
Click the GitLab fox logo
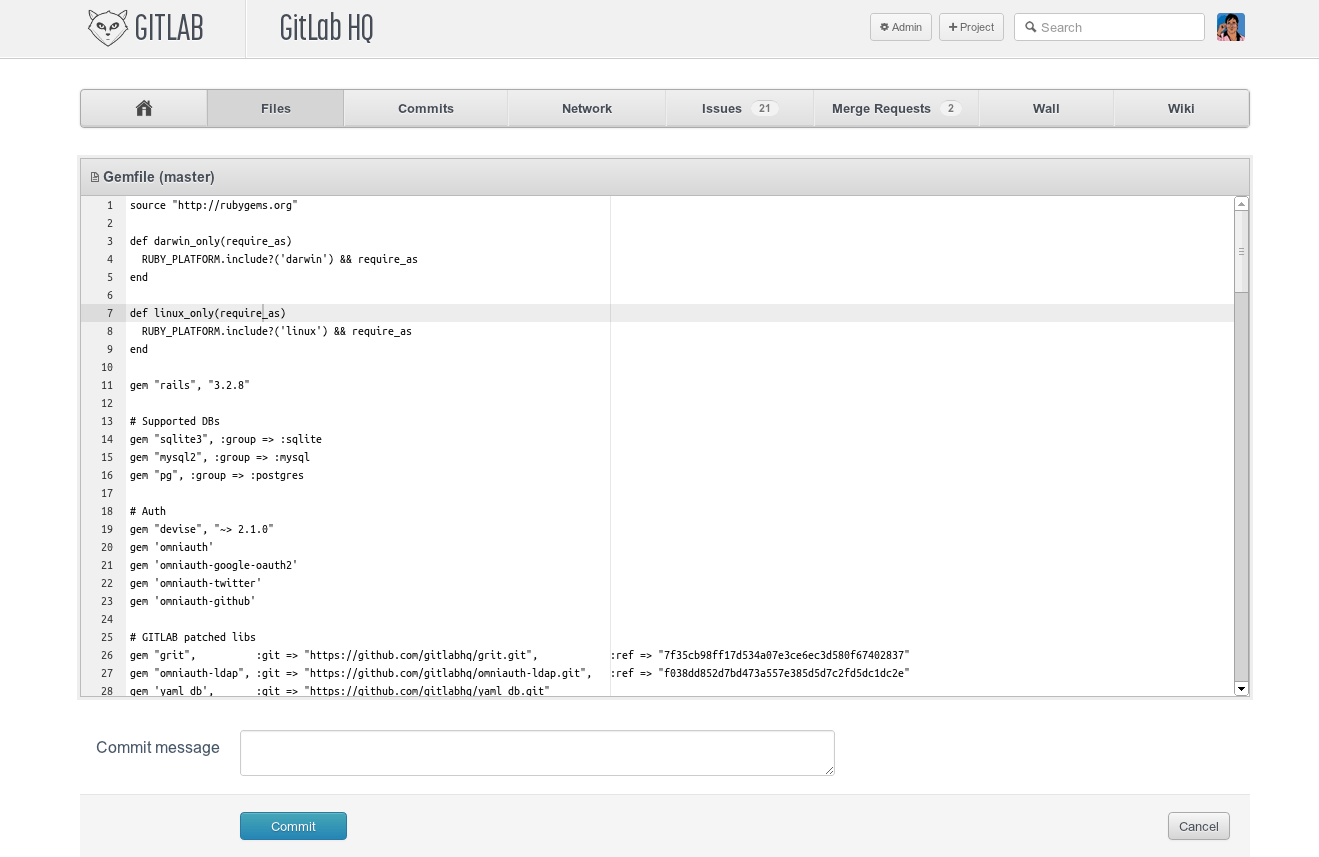(108, 28)
